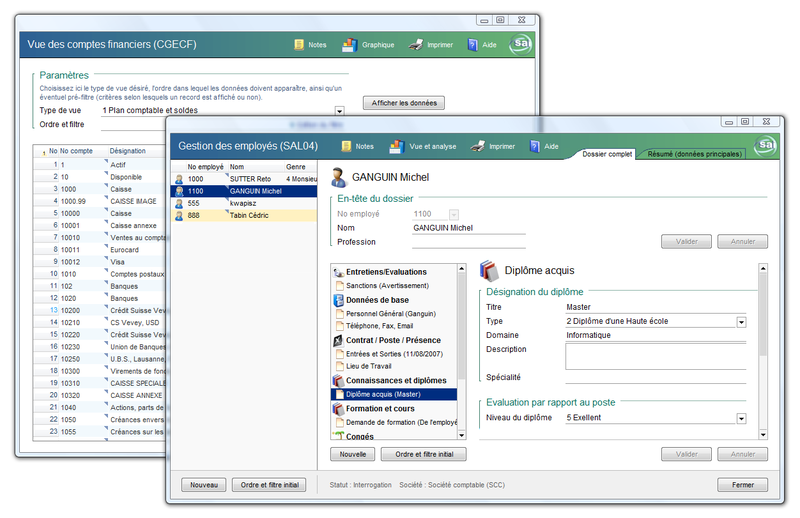The height and width of the screenshot is (518, 800).
Task: Click Notes icon in financial accounts window
Action: [299, 45]
